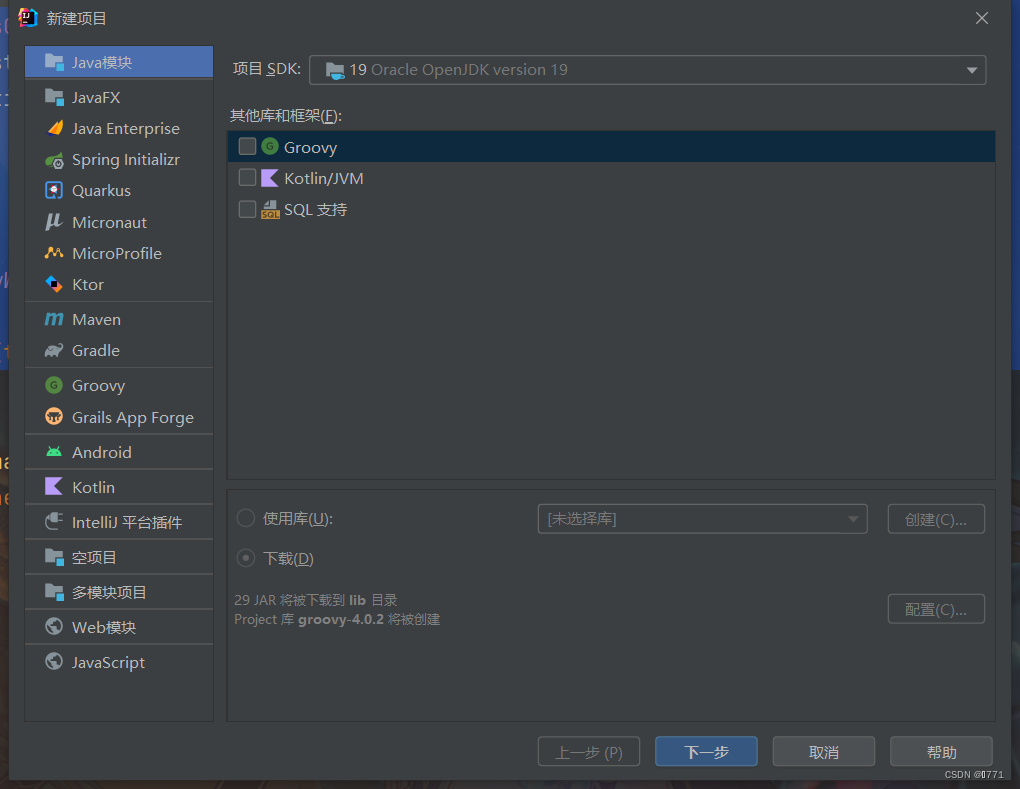Image resolution: width=1020 pixels, height=789 pixels.
Task: Select the Java模块 folder icon
Action: pos(54,62)
